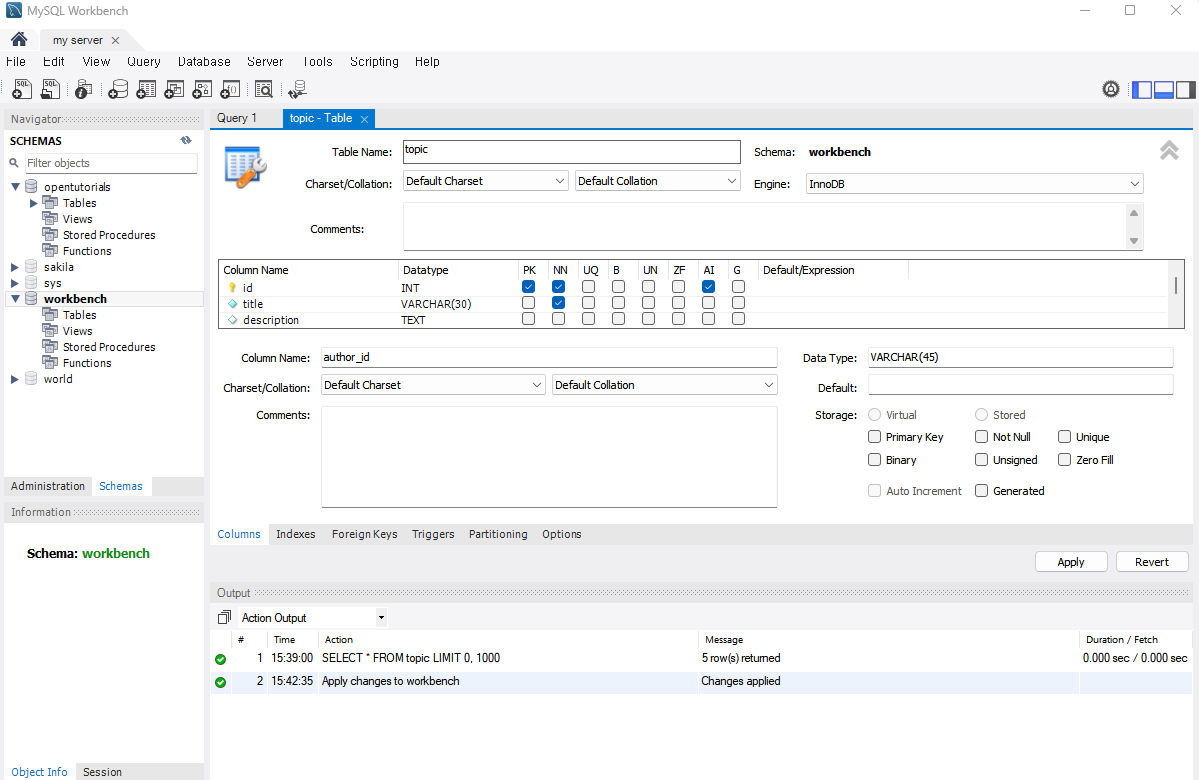Screen dimensions: 1199x780
Task: Check NN for the description column
Action: (559, 319)
